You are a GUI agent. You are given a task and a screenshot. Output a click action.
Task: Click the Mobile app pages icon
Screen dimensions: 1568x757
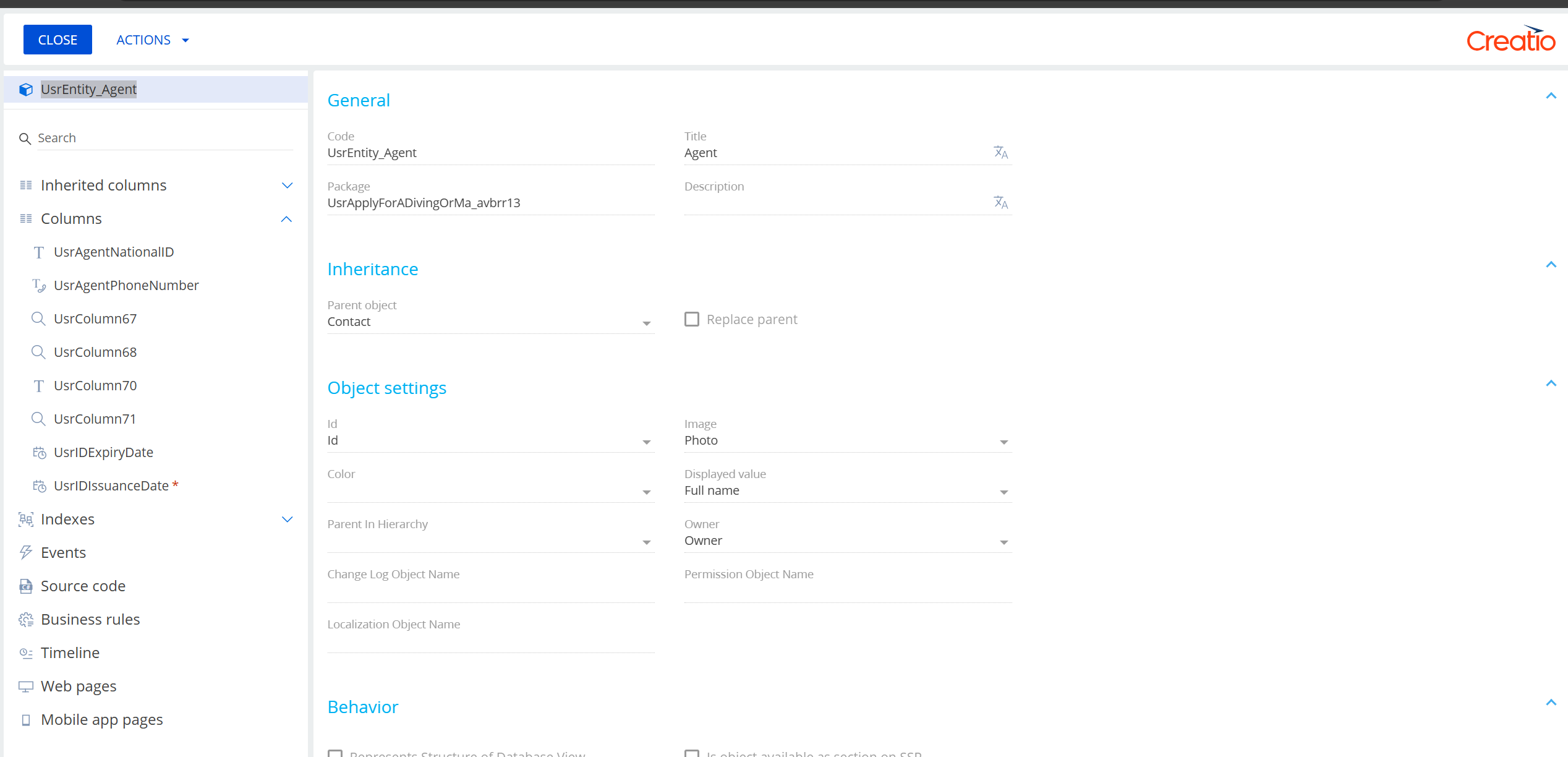click(x=26, y=720)
